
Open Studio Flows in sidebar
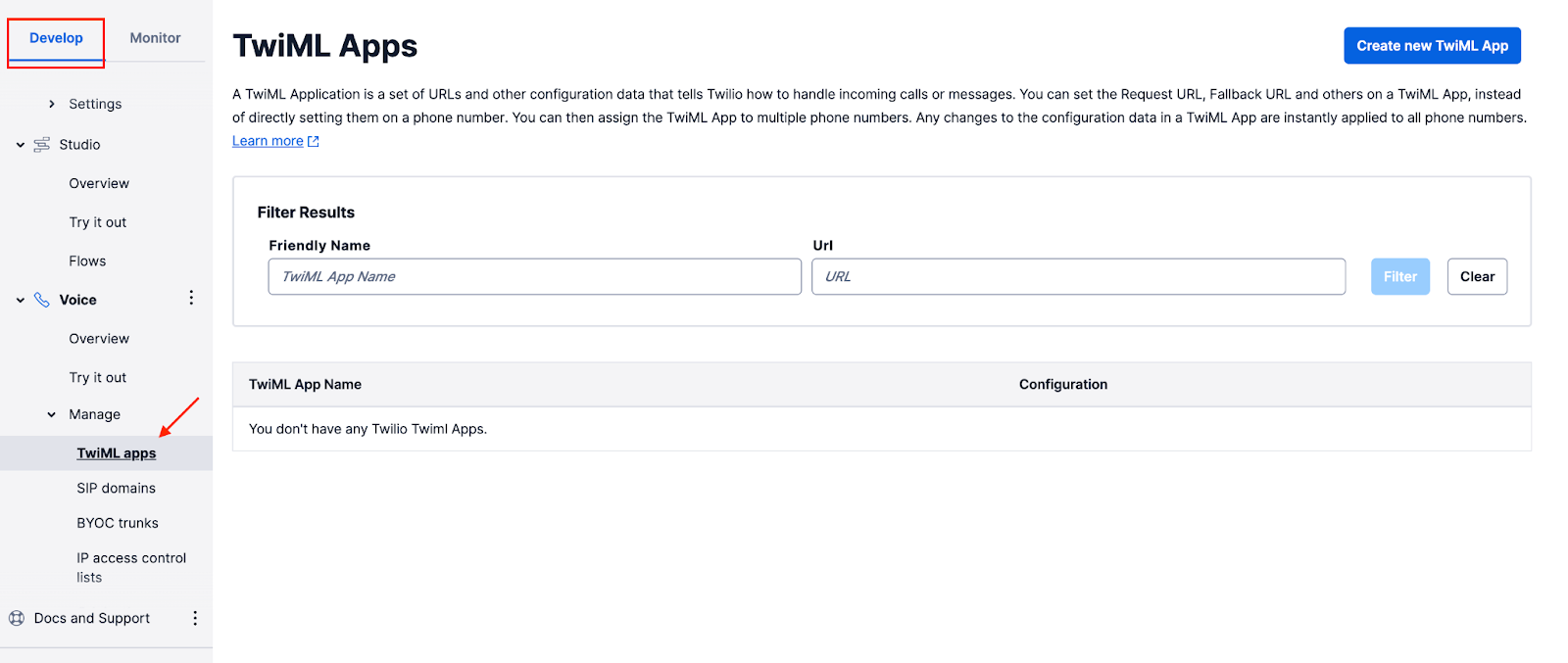87,261
